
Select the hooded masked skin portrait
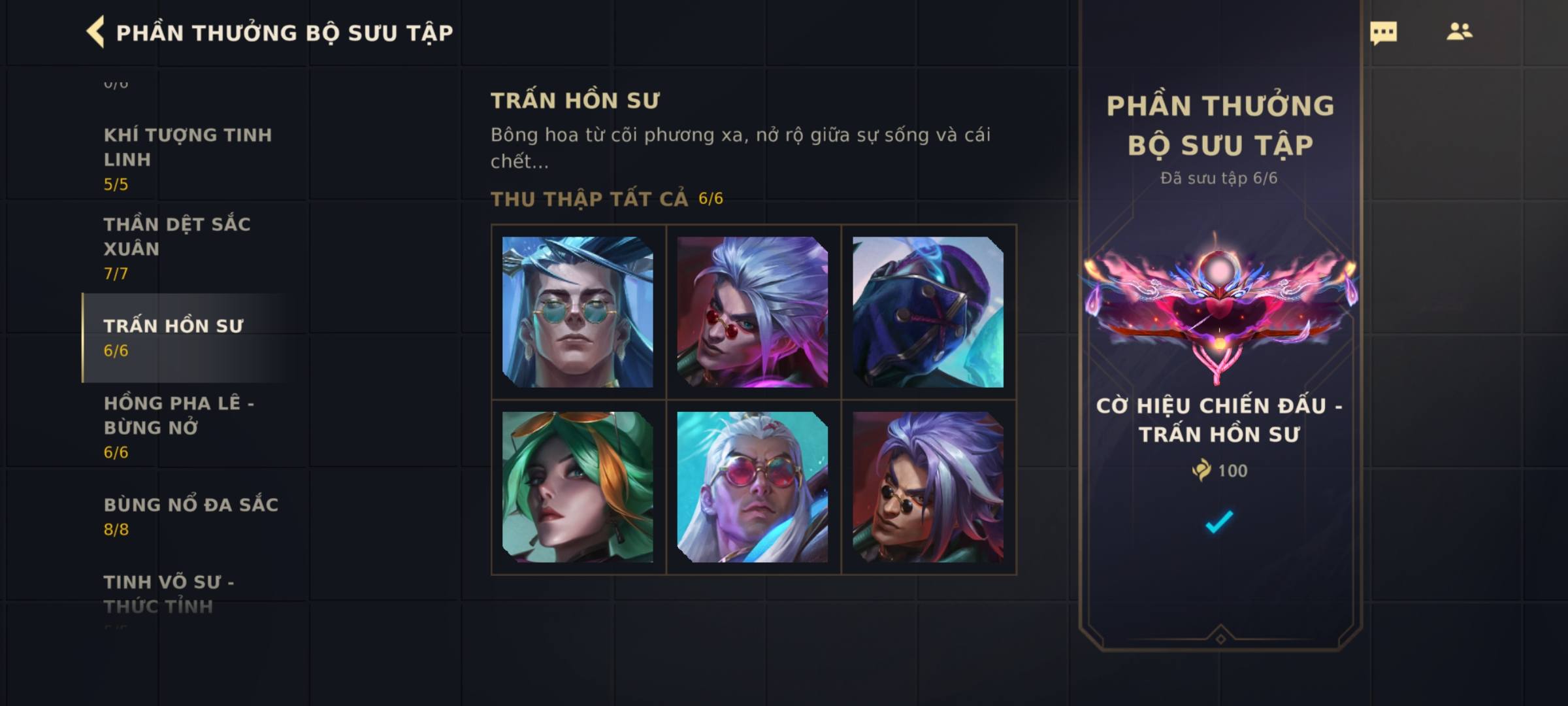928,312
